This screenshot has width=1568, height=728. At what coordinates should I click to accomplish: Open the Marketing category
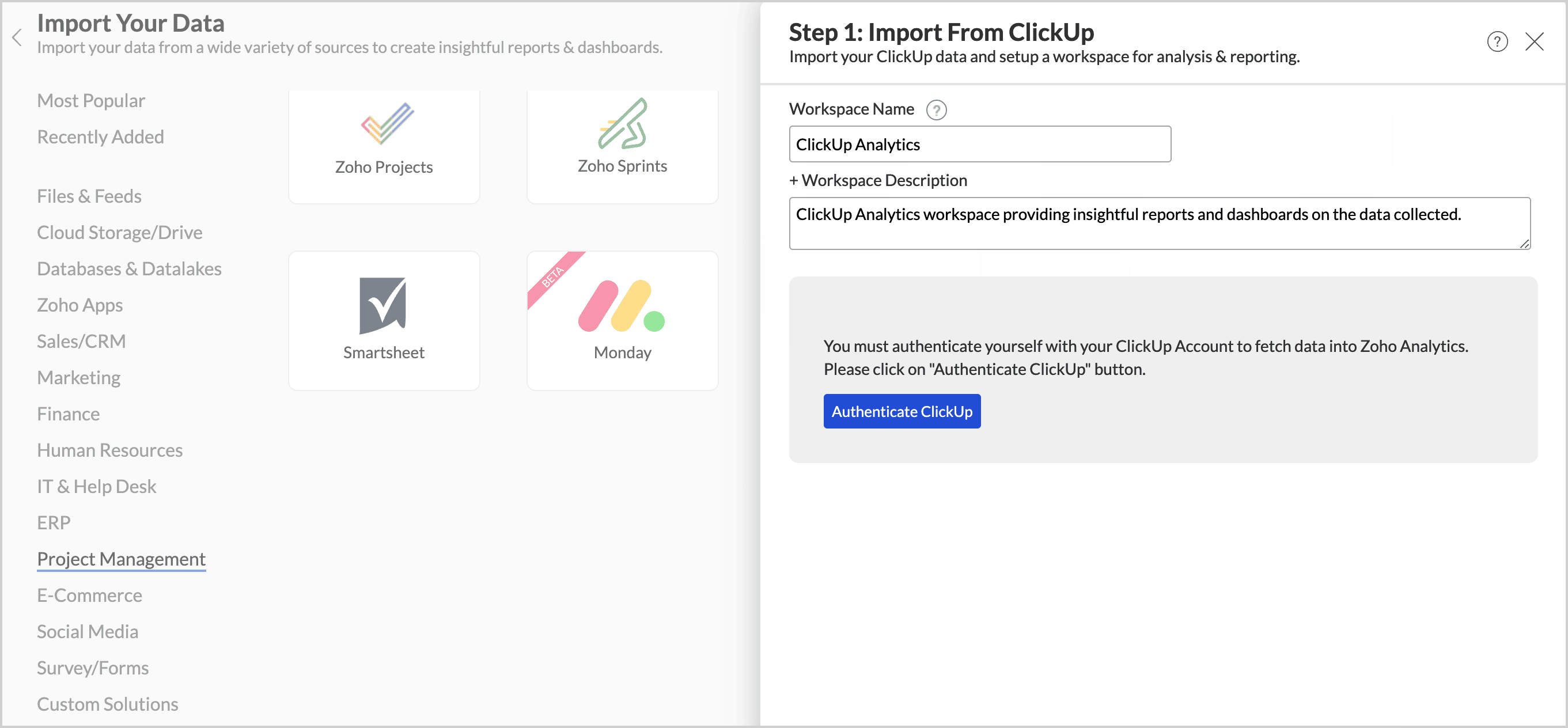(x=78, y=377)
